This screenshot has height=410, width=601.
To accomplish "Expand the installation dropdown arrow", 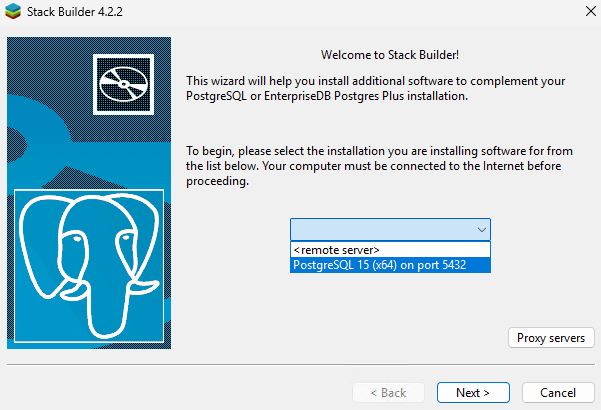I will pyautogui.click(x=482, y=230).
